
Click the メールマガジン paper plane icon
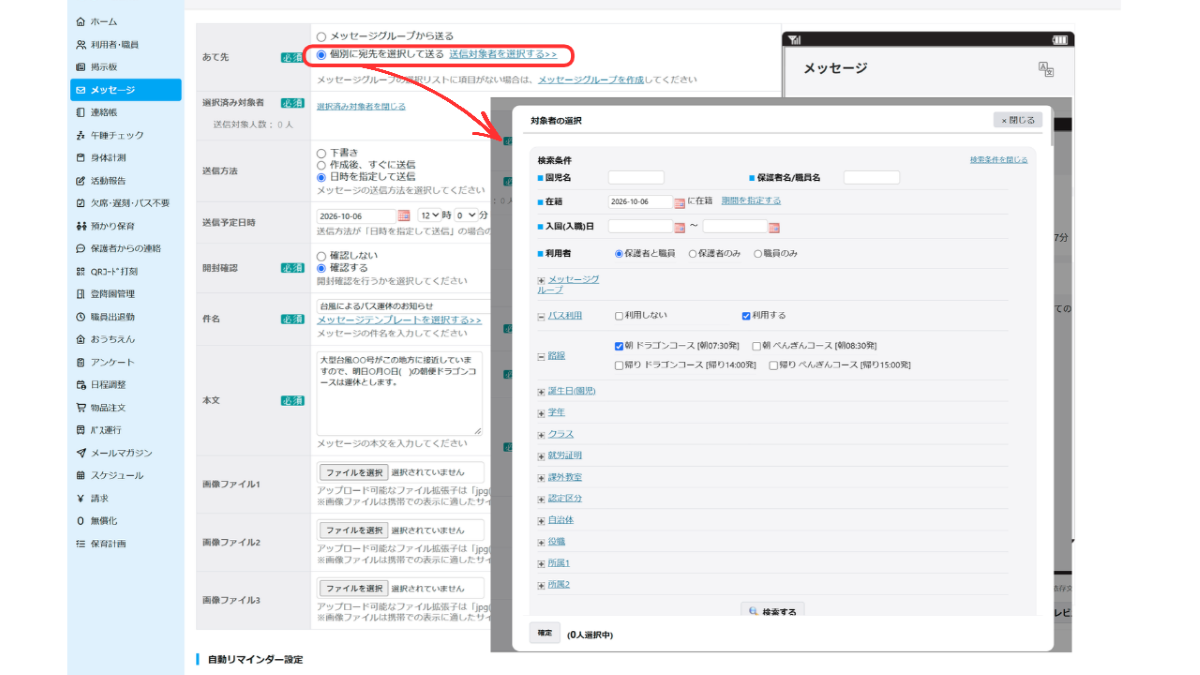tap(81, 453)
